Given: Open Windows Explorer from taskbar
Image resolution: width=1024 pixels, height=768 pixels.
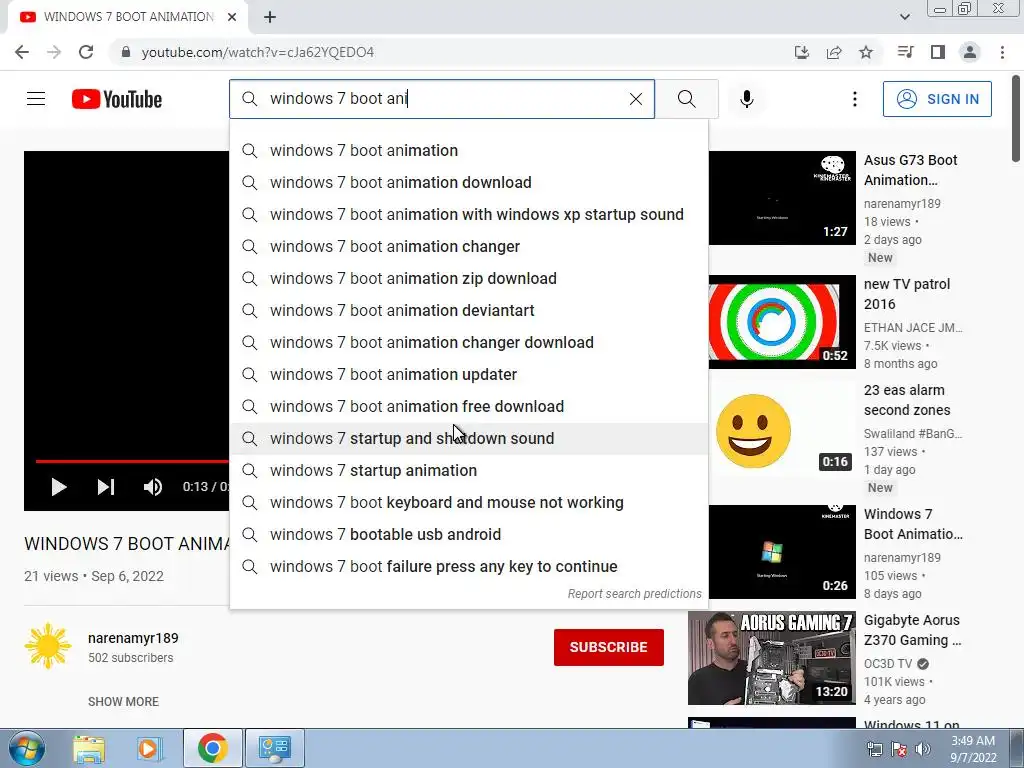Looking at the screenshot, I should (89, 748).
